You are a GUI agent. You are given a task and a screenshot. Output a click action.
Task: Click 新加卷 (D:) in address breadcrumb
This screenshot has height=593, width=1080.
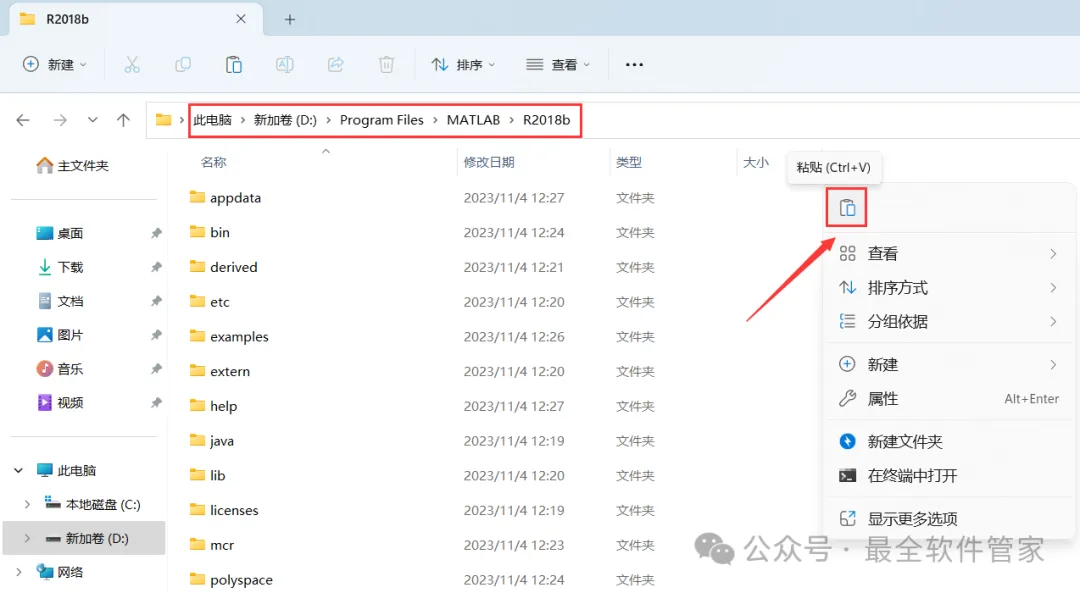(285, 120)
